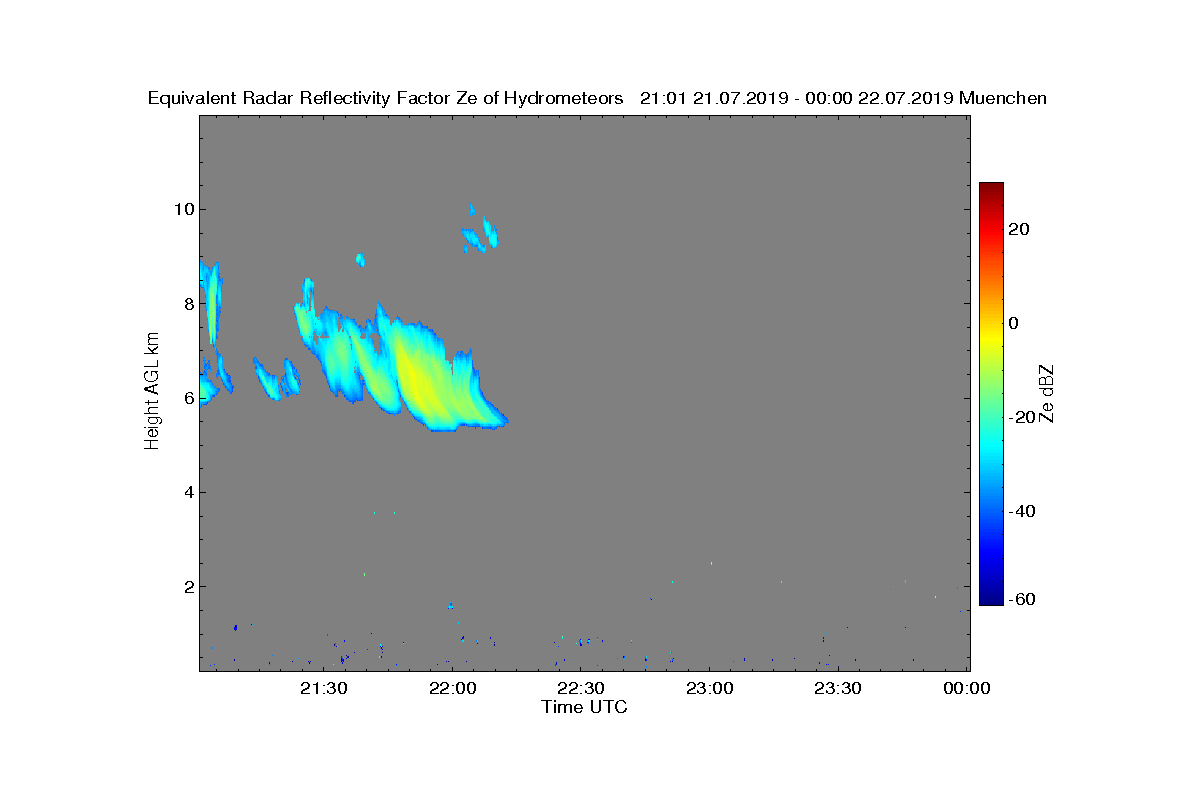This screenshot has height=800, width=1200.
Task: Click the height tick label 10
Action: (184, 209)
